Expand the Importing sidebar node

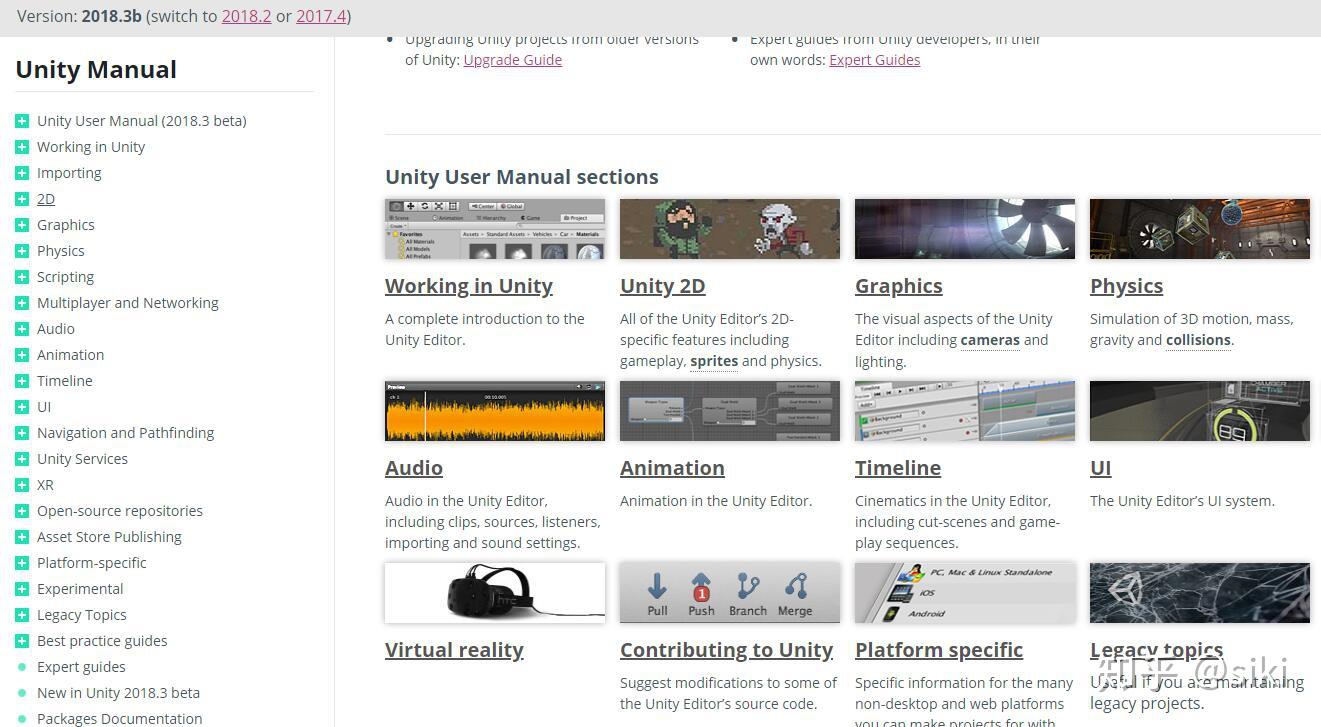tap(22, 173)
